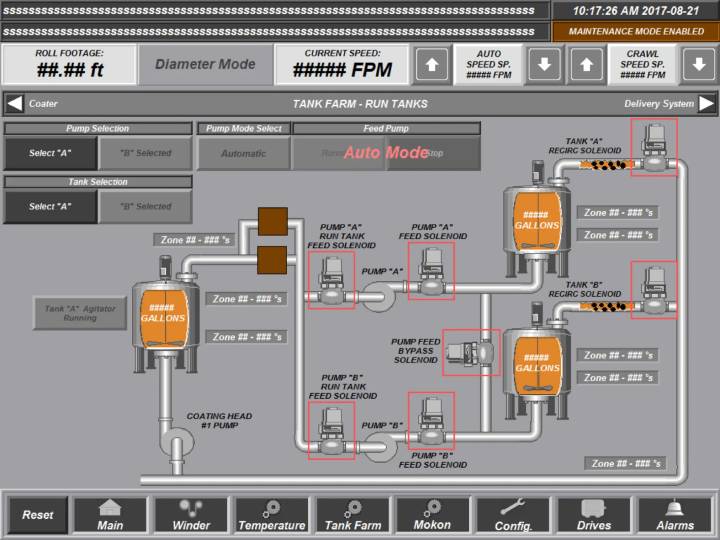Click "B" Selected under Pump Selection

tap(146, 153)
